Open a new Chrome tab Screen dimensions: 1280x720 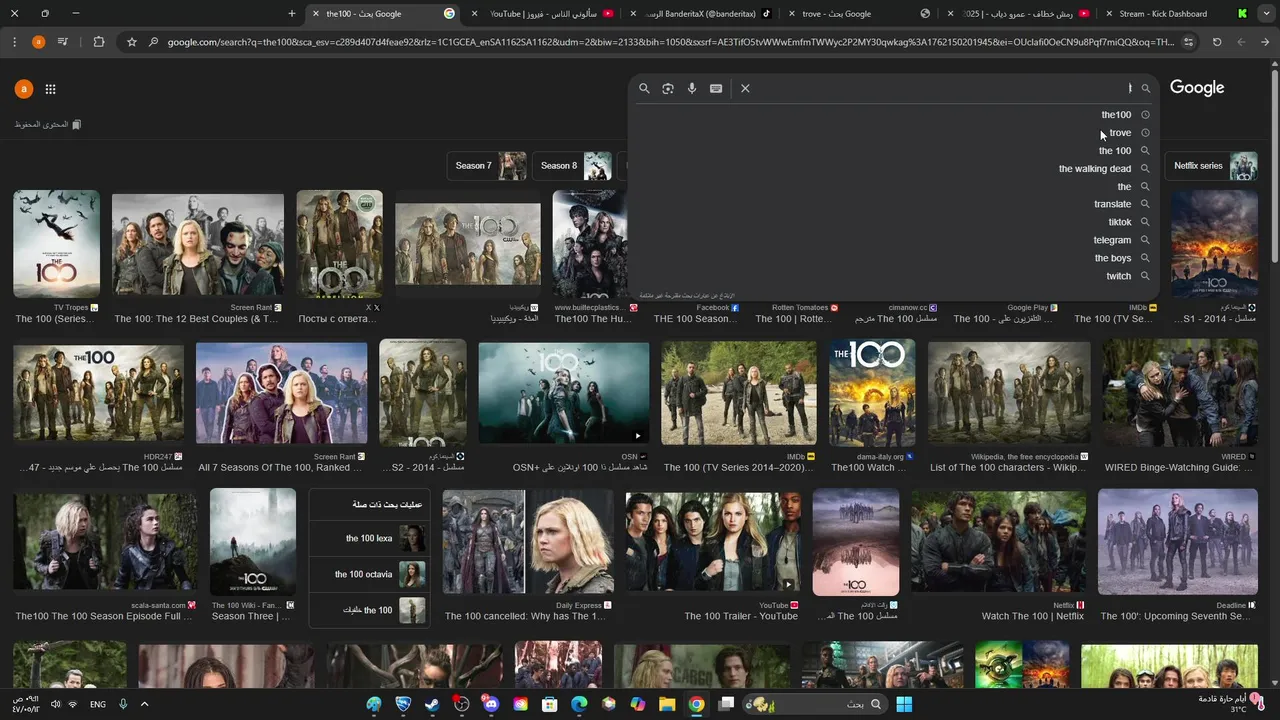pos(292,14)
